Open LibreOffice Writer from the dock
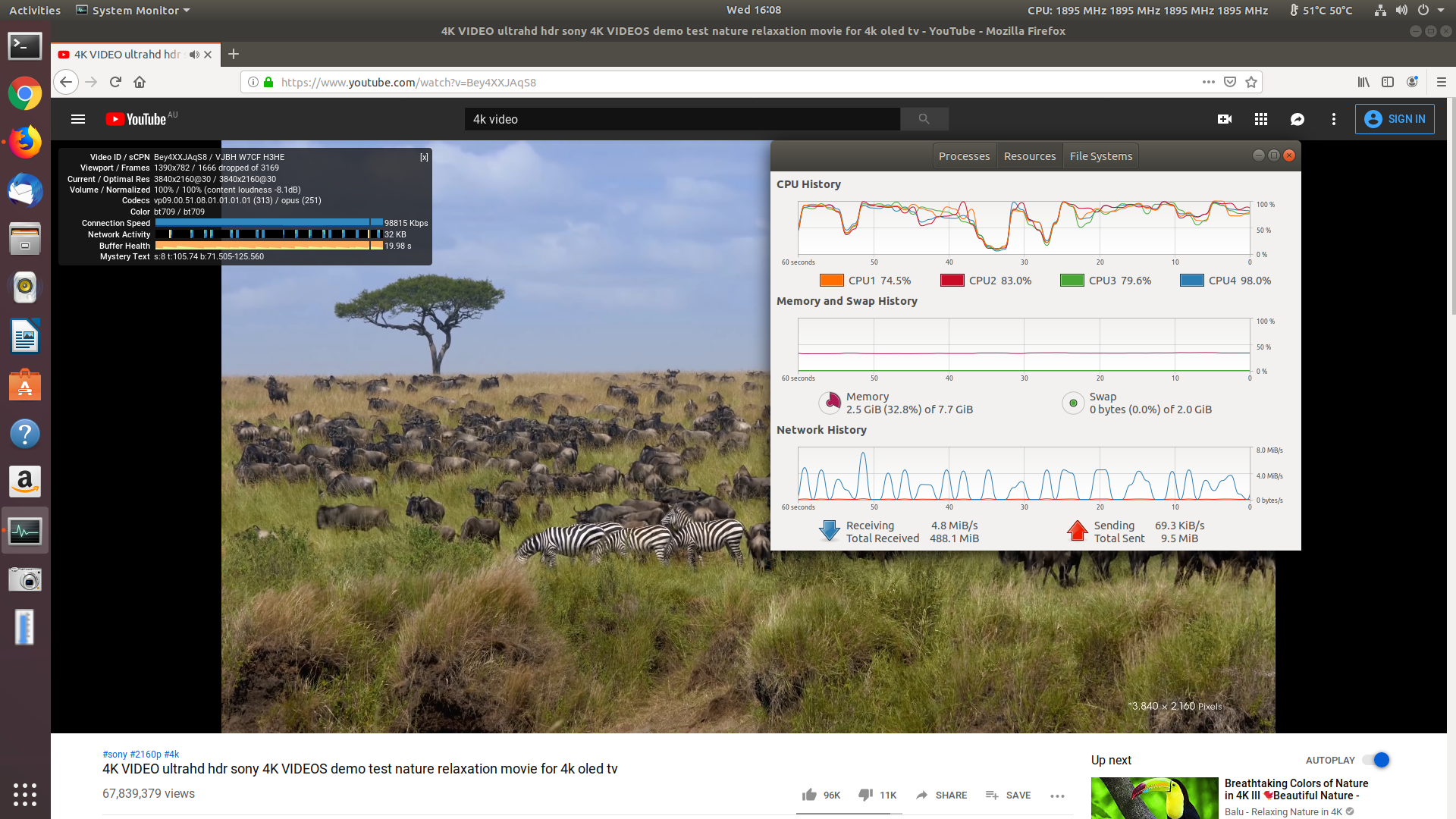The width and height of the screenshot is (1456, 819). pyautogui.click(x=25, y=336)
